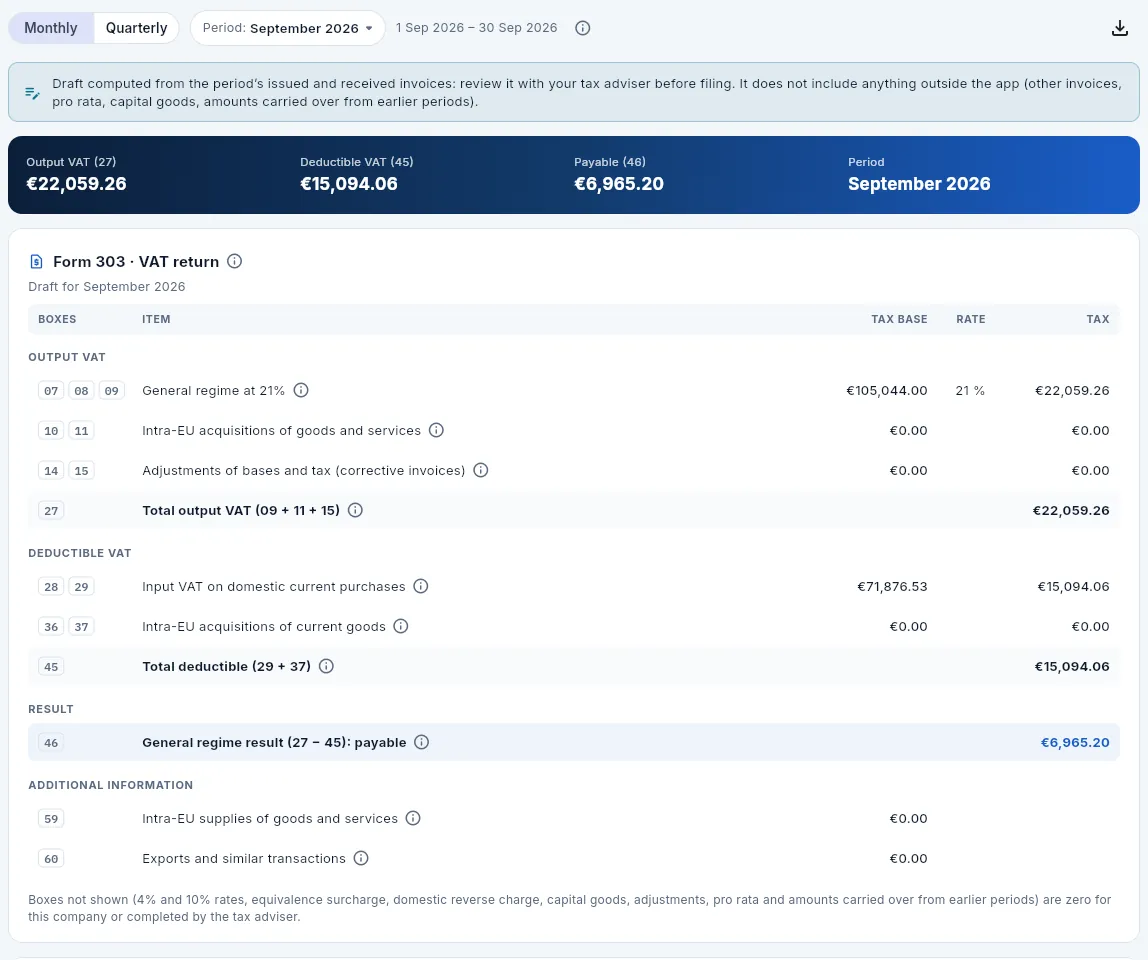
Task: Select box 09 chip
Action: [x=111, y=391]
